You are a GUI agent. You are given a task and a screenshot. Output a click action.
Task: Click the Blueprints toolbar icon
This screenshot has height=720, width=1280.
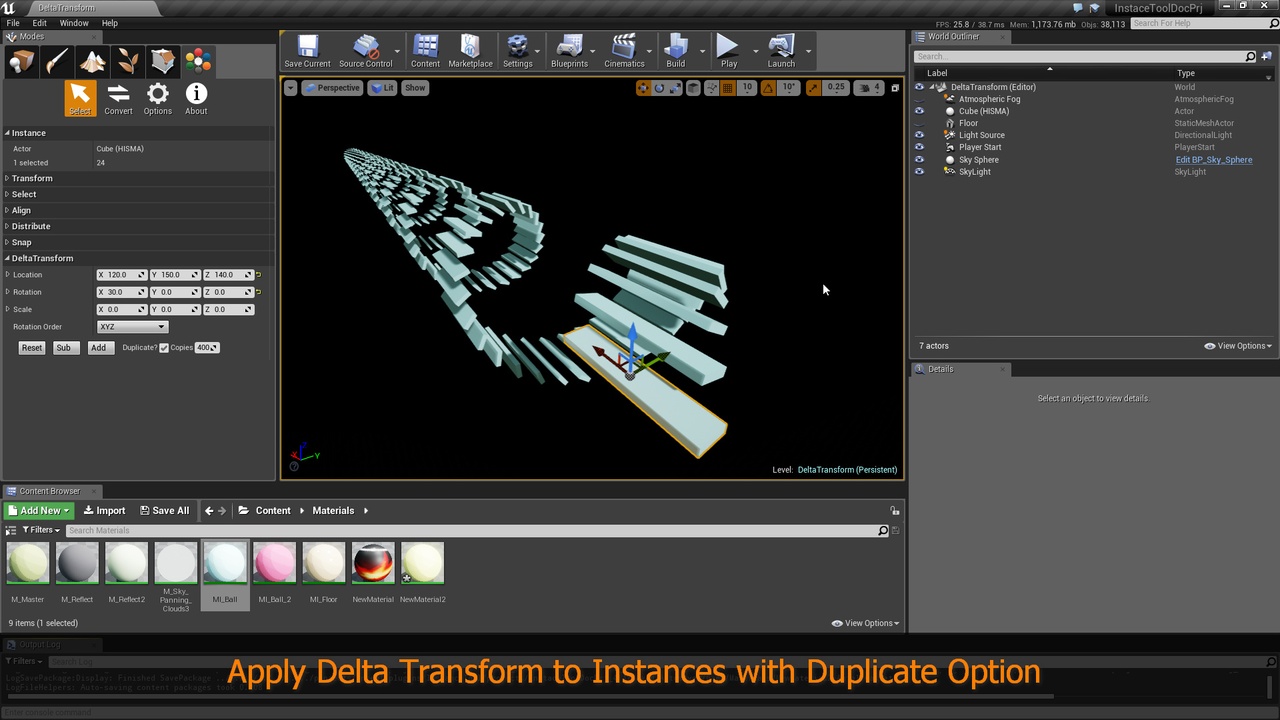tap(569, 51)
